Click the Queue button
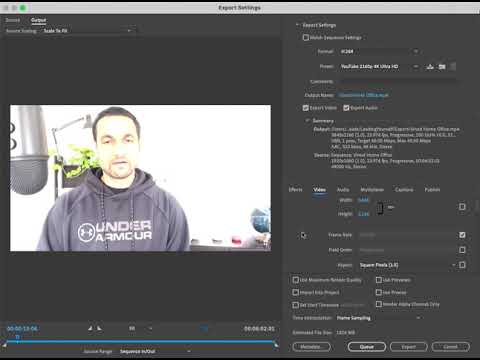Image resolution: width=480 pixels, height=360 pixels. tap(367, 347)
